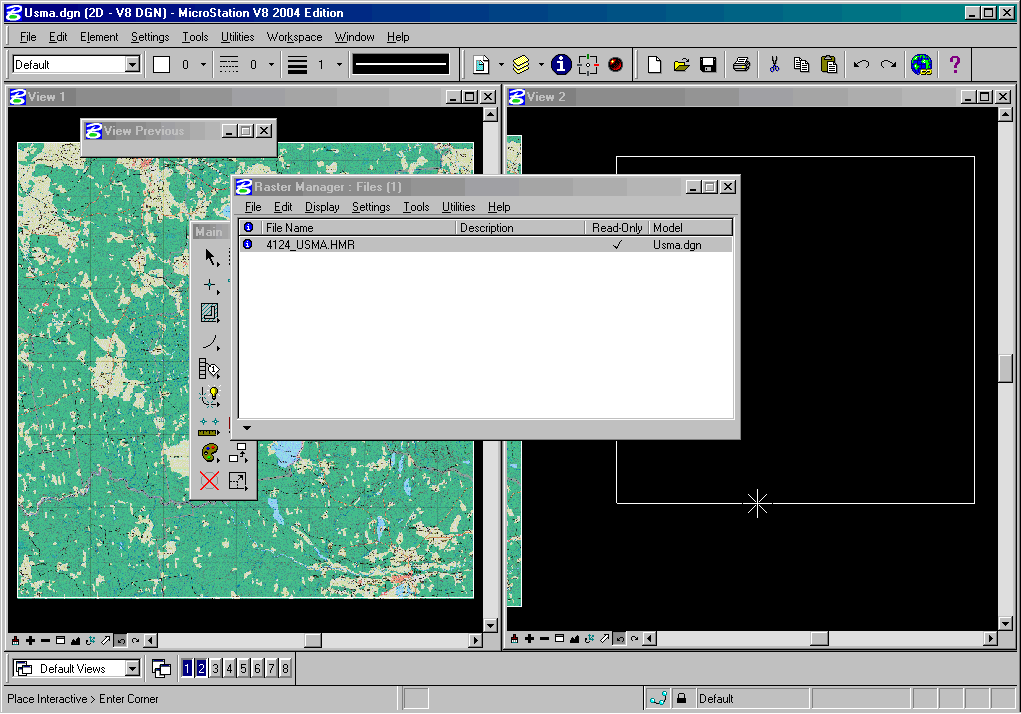This screenshot has width=1021, height=714.
Task: Select the Modify Element tool
Action: [238, 481]
